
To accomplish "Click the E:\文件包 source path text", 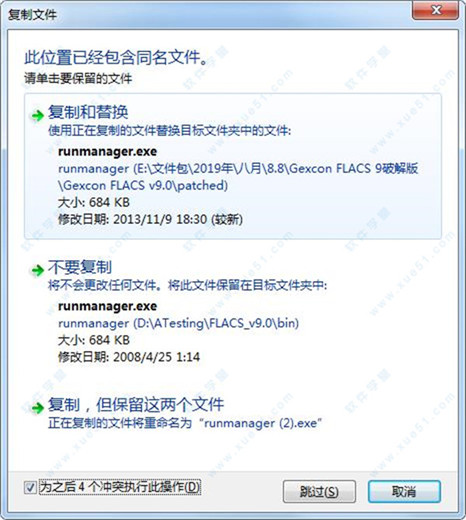I will 238,177.
